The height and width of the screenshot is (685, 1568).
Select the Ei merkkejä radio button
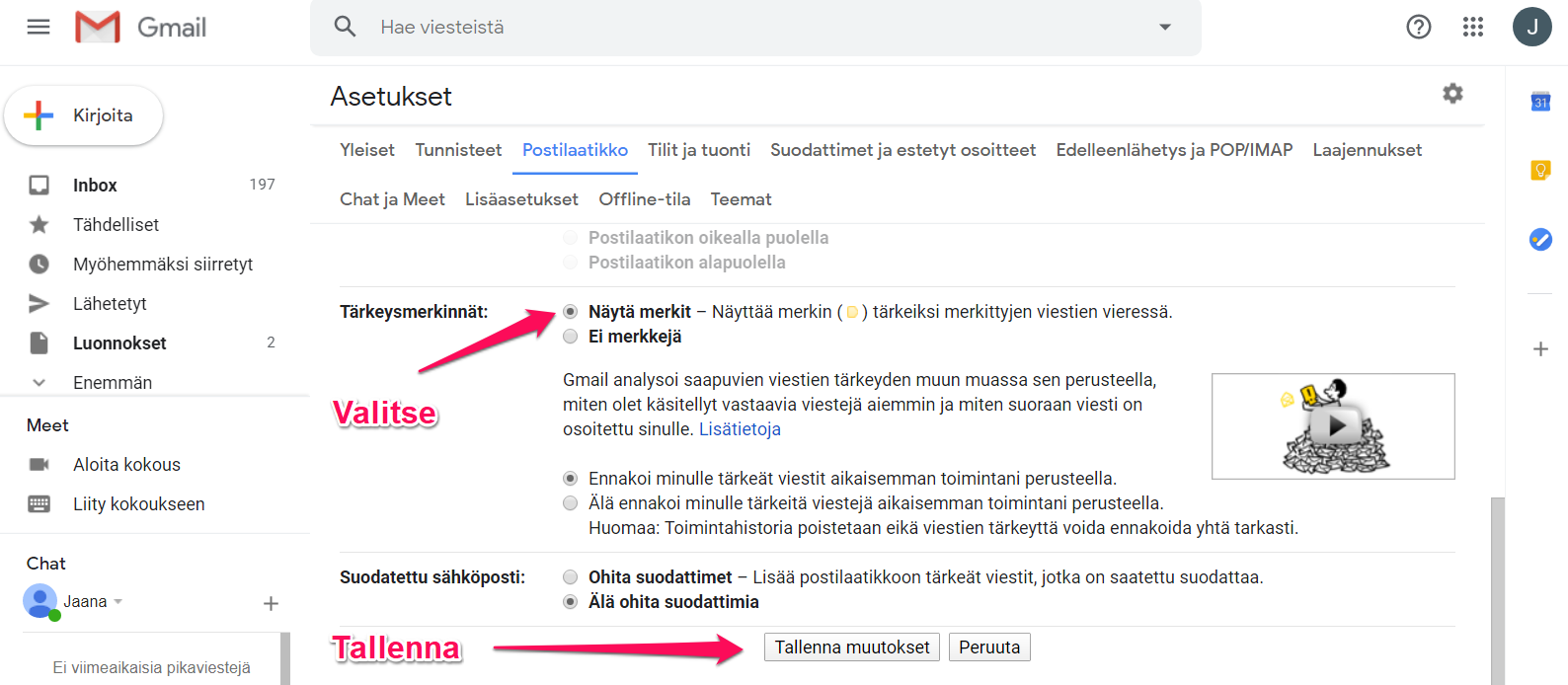point(571,337)
